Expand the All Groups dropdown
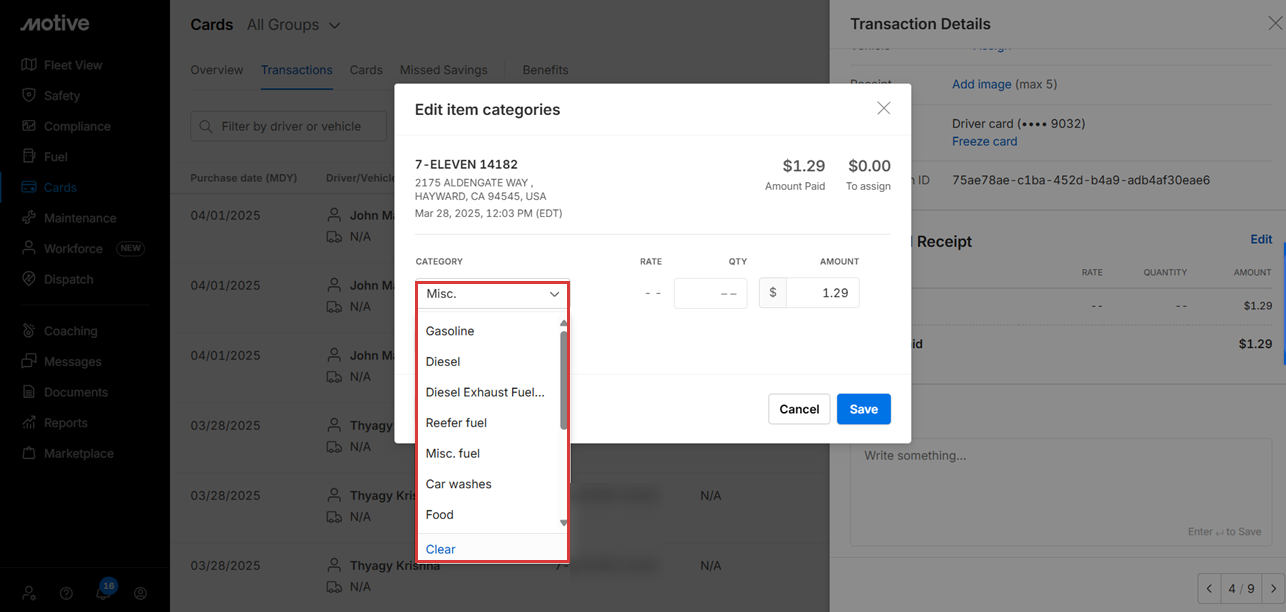 tap(294, 24)
